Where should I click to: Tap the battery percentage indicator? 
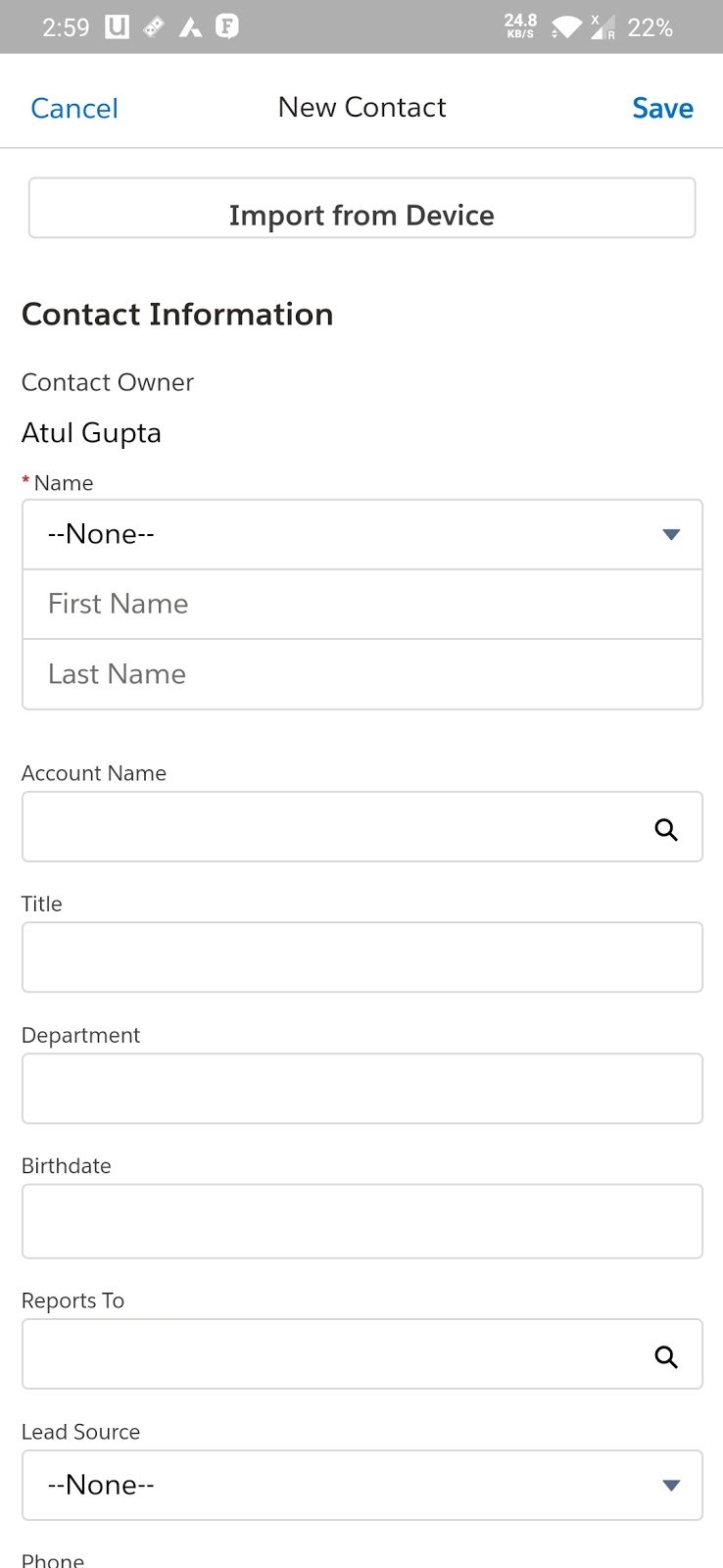pyautogui.click(x=650, y=27)
